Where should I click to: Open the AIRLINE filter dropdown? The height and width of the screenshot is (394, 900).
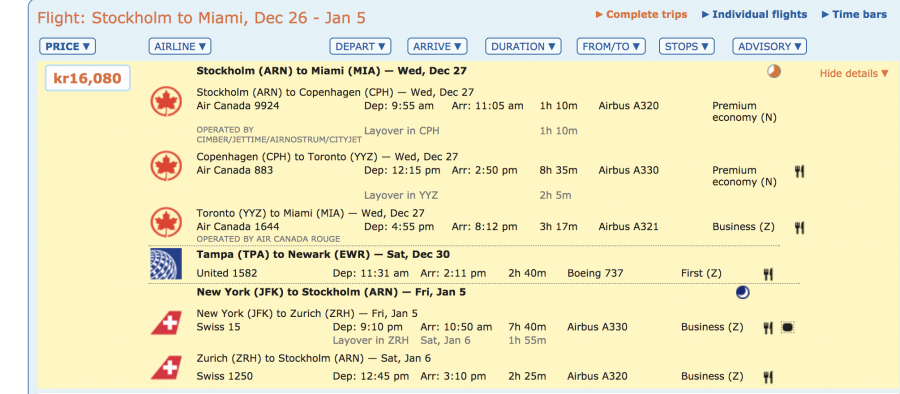click(x=180, y=47)
